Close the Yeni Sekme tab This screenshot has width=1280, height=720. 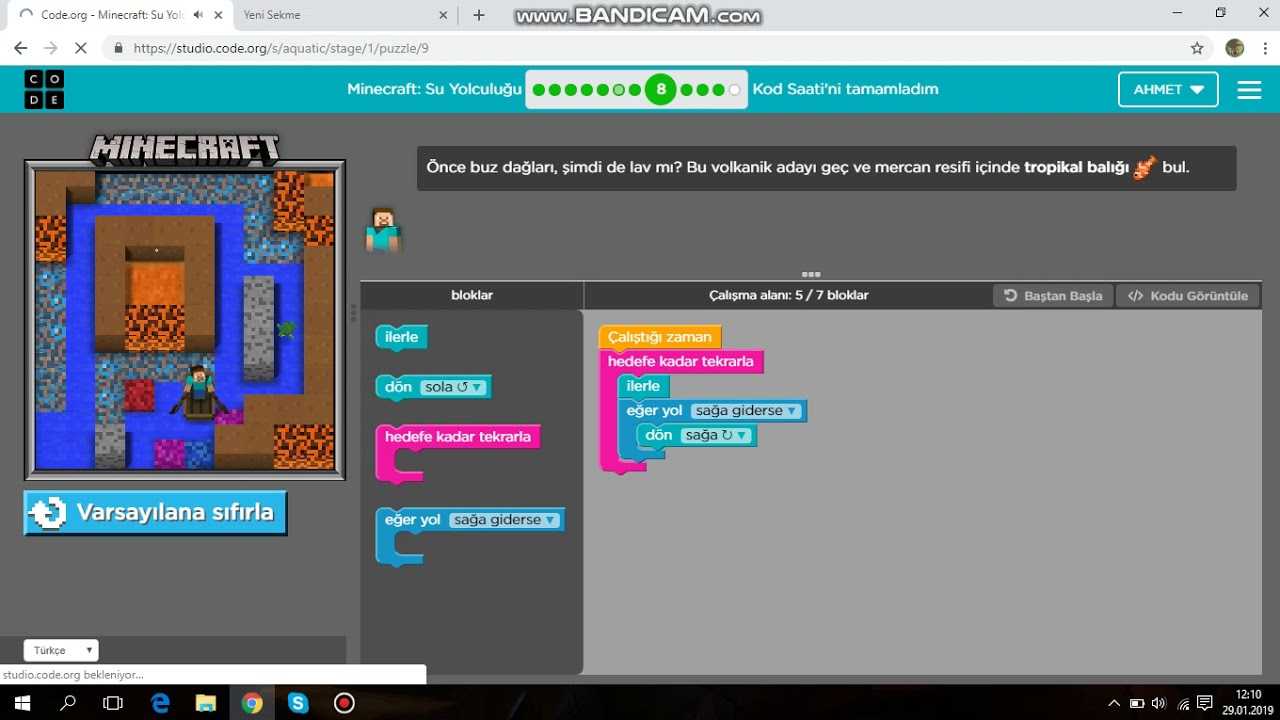pyautogui.click(x=444, y=15)
